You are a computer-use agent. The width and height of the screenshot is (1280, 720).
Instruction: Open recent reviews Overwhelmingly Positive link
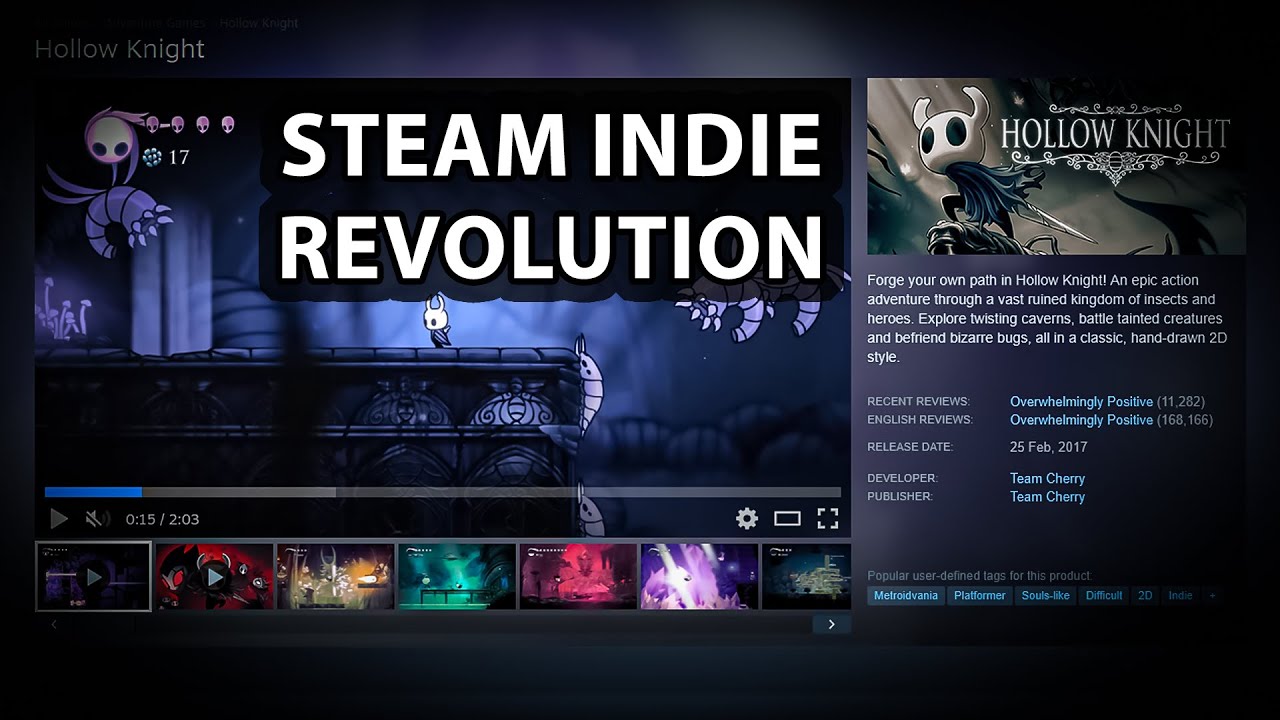(1081, 402)
